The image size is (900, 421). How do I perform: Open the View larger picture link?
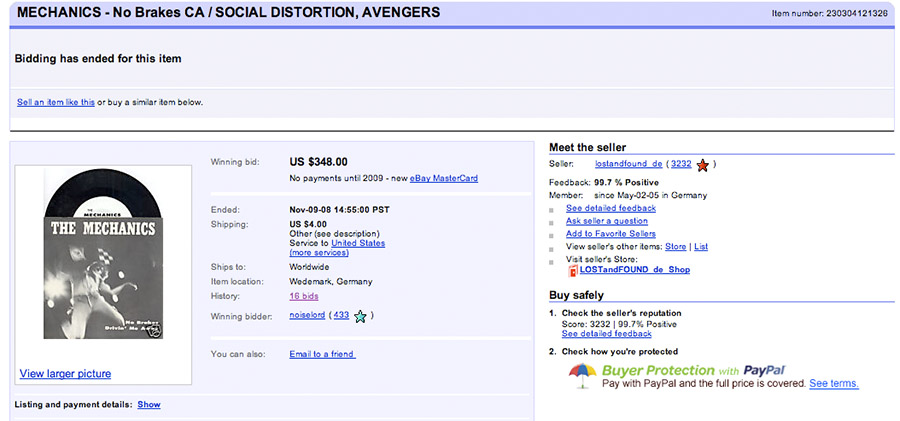pyautogui.click(x=65, y=374)
